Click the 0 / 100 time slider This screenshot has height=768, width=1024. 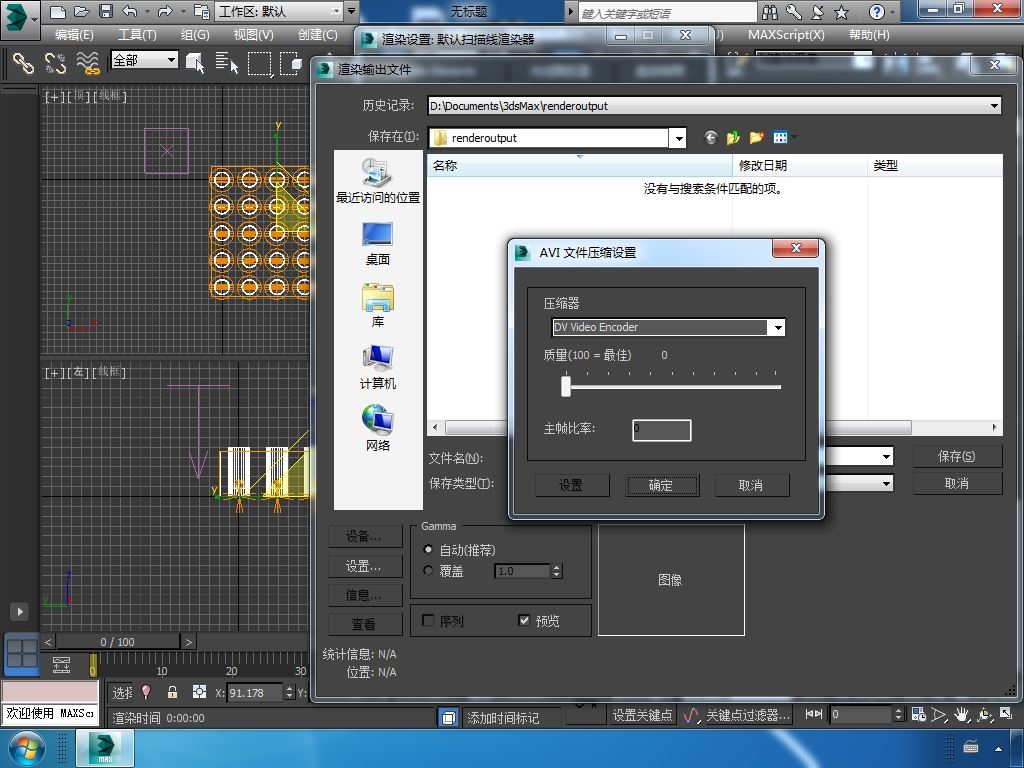coord(118,642)
